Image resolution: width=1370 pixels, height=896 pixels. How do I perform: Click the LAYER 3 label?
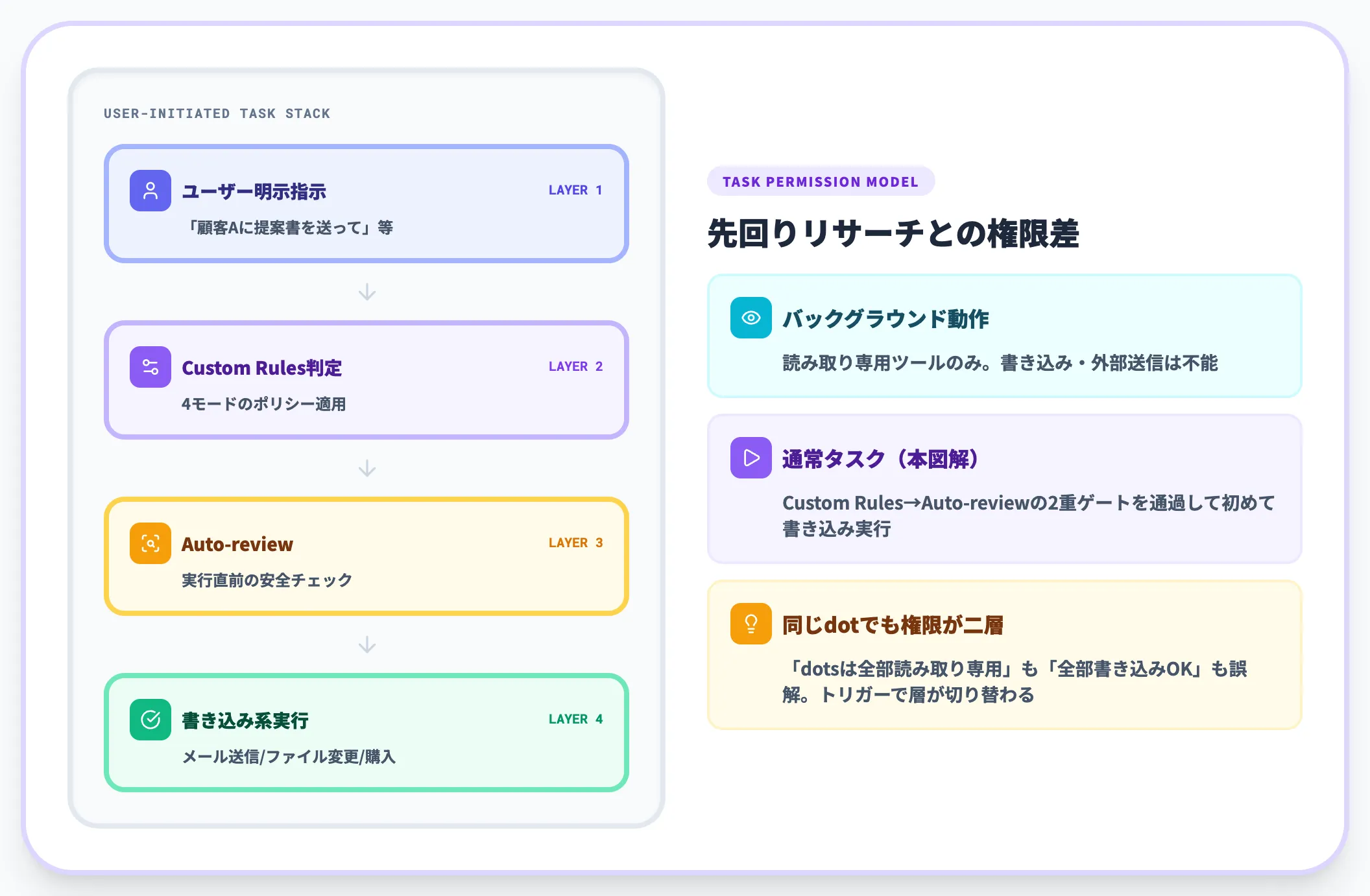pos(575,543)
